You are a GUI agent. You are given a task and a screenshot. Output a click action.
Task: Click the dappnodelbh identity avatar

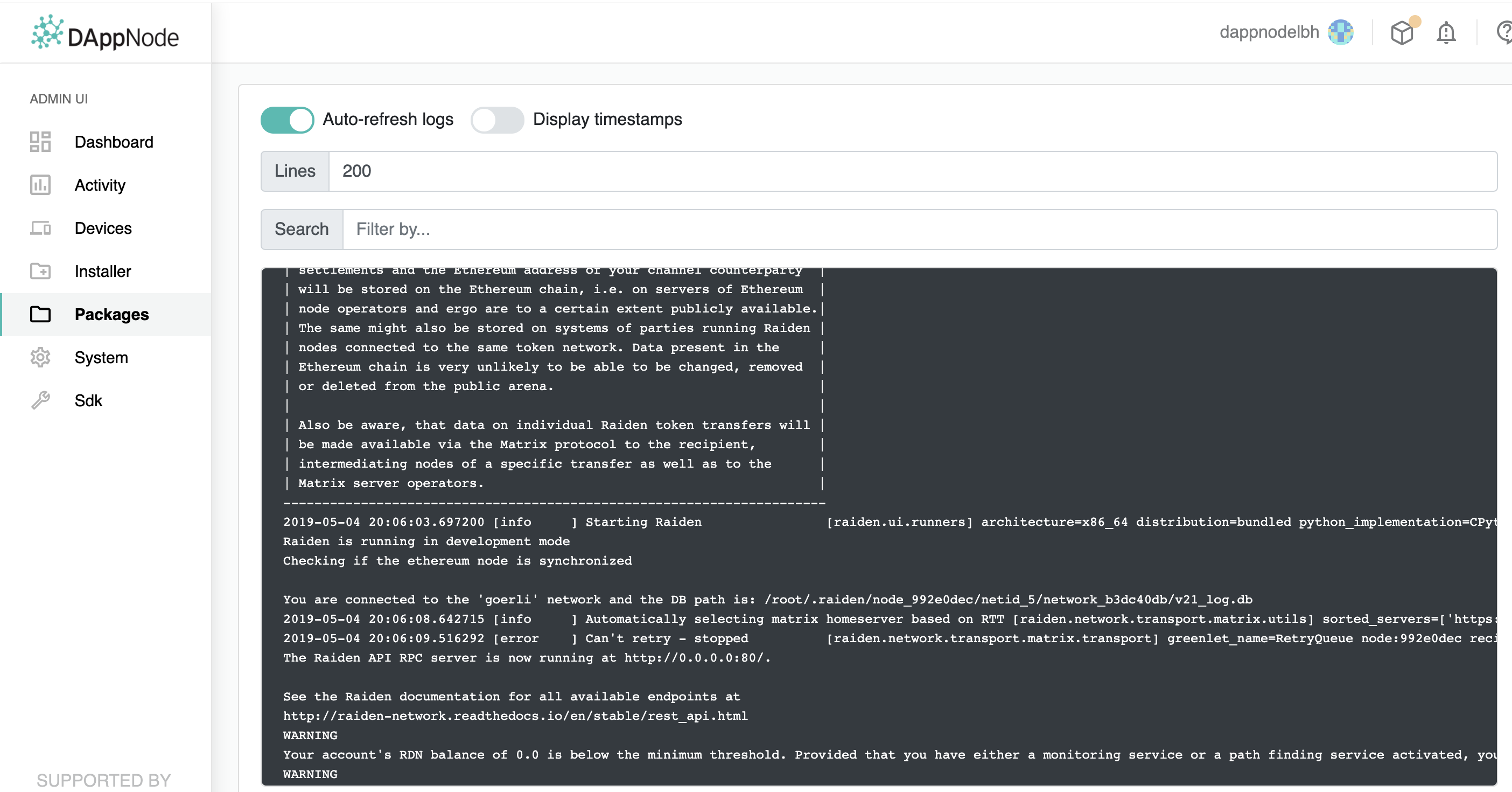pyautogui.click(x=1341, y=32)
